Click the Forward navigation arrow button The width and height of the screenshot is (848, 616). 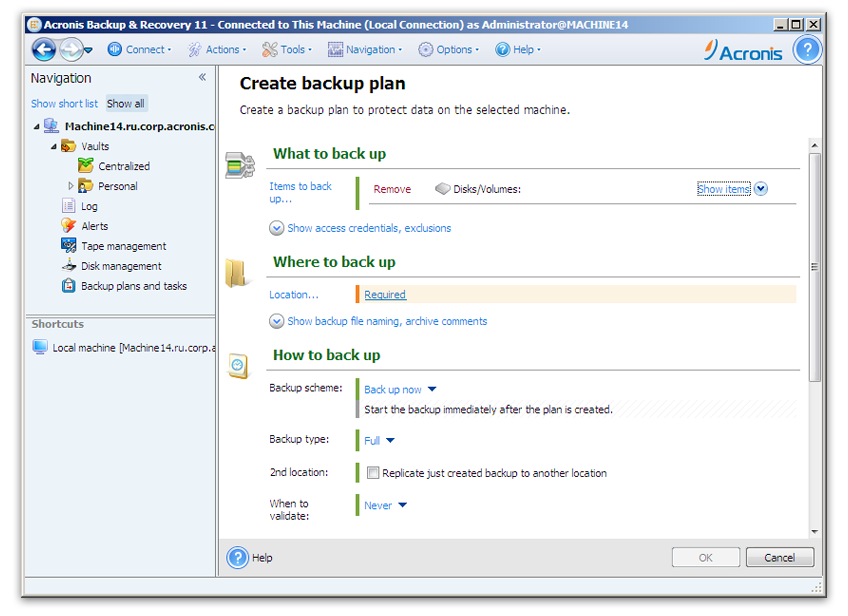(x=71, y=50)
